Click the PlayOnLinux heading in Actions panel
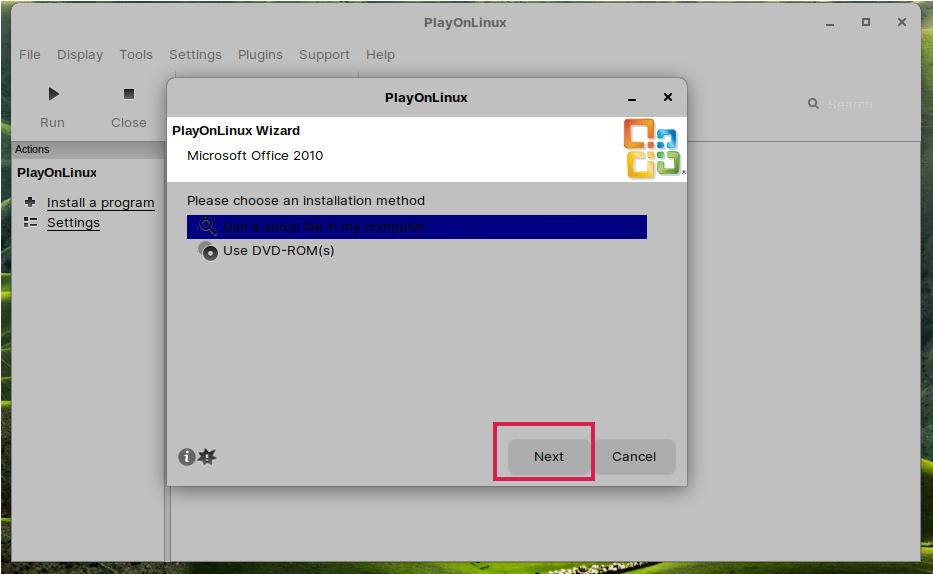The height and width of the screenshot is (574, 933). (x=57, y=172)
